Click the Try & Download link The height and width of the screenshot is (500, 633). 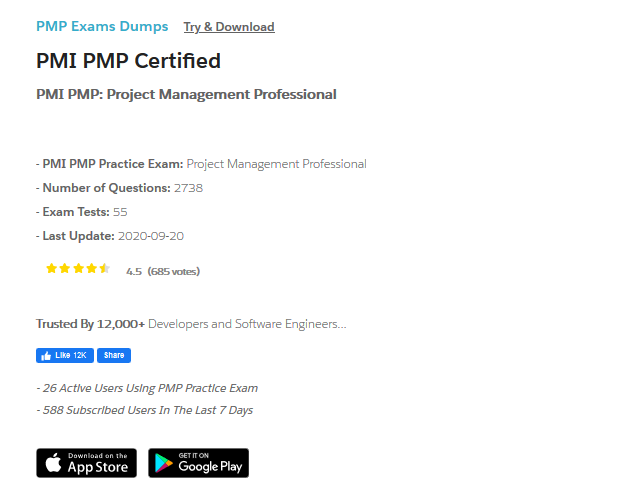coord(229,27)
